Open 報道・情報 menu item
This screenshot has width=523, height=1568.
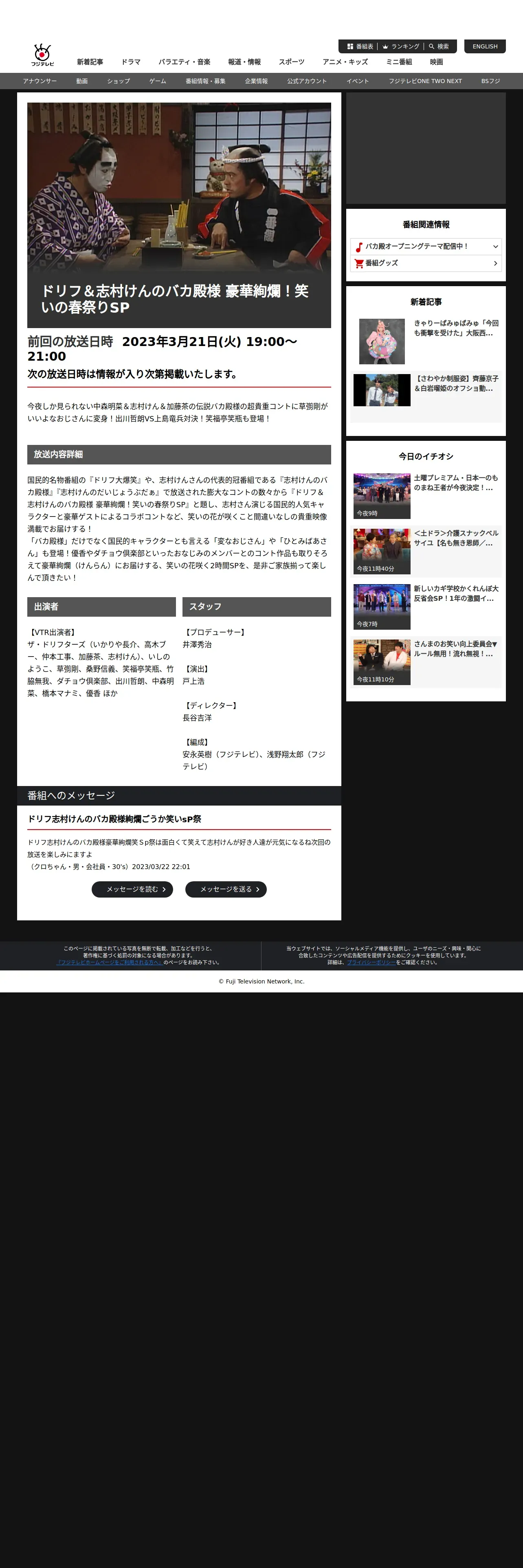click(x=244, y=62)
